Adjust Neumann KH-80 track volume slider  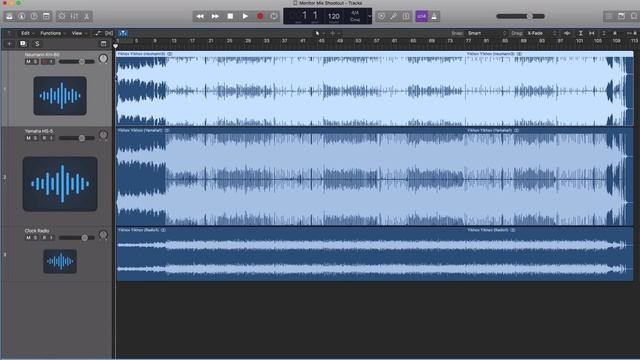pos(77,62)
